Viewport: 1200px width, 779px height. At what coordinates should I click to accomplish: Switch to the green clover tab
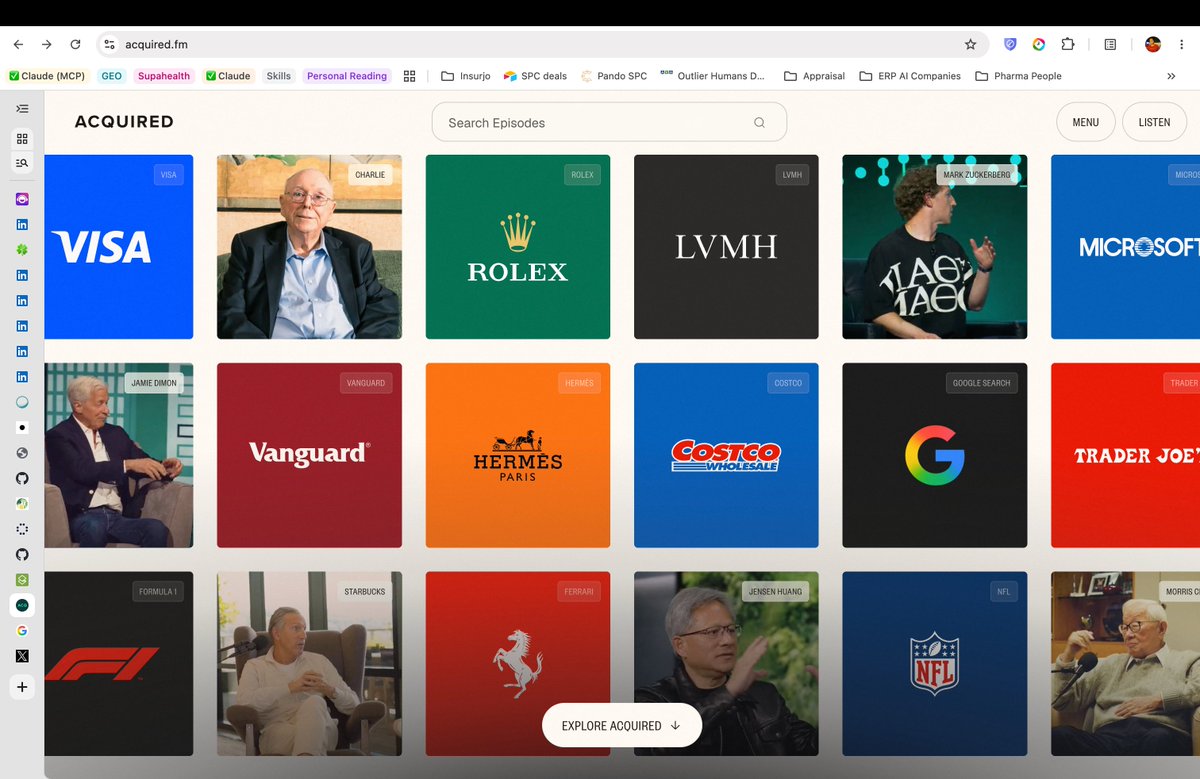coord(22,249)
